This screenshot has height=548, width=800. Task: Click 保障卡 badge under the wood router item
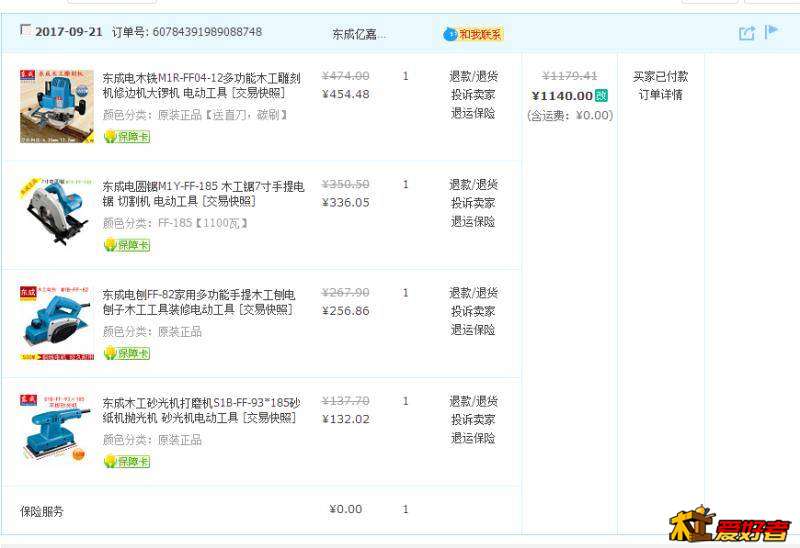pyautogui.click(x=127, y=137)
